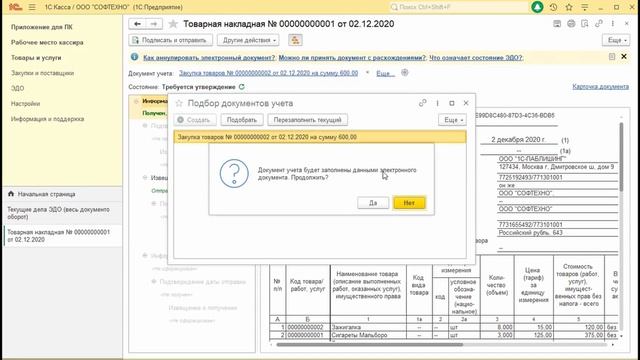Open Закупки и поставщики section
This screenshot has width=640, height=360.
point(42,73)
